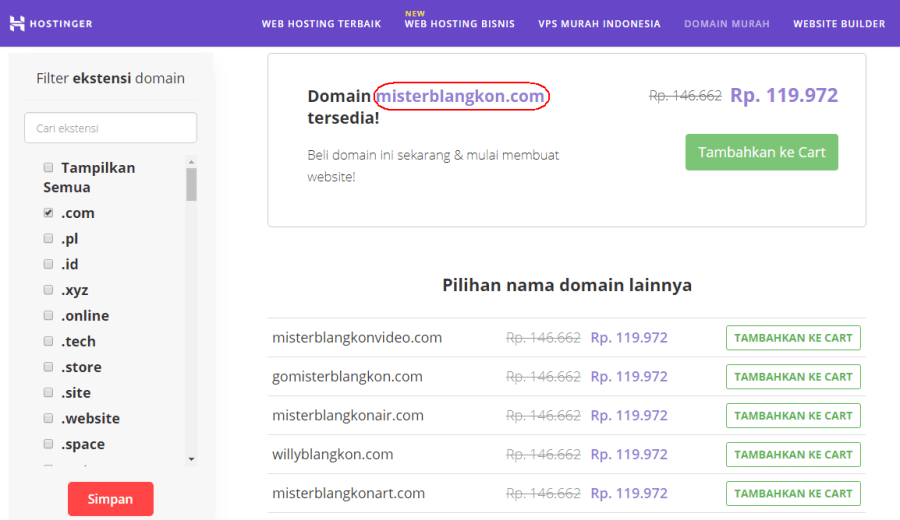This screenshot has height=520, width=900.
Task: Check the Tampilkan Semua checkbox
Action: pos(48,167)
